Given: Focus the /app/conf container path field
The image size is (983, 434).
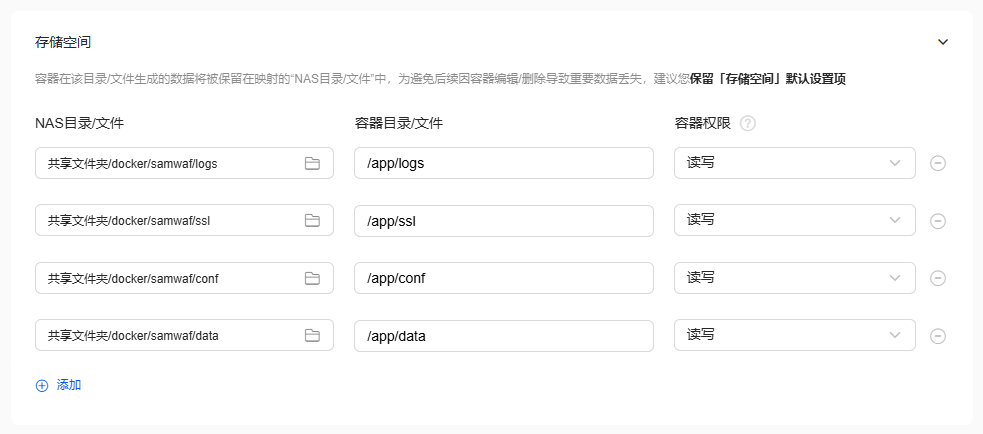Looking at the screenshot, I should point(504,278).
